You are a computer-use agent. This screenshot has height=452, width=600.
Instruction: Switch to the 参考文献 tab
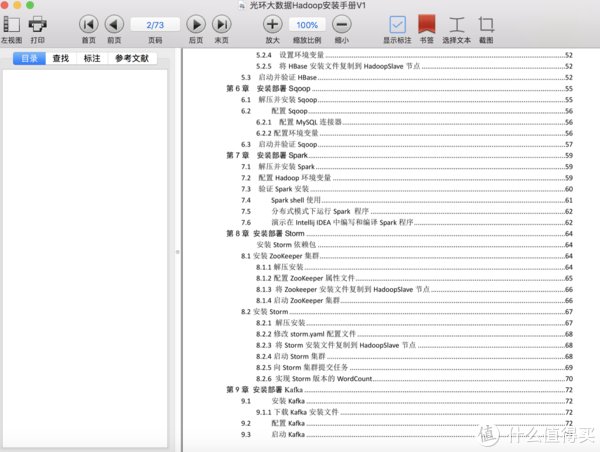(x=132, y=59)
